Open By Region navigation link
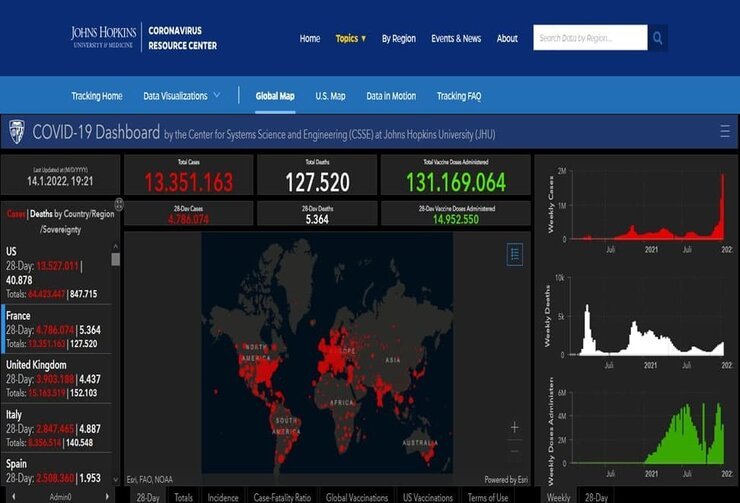The image size is (740, 503). click(x=399, y=39)
